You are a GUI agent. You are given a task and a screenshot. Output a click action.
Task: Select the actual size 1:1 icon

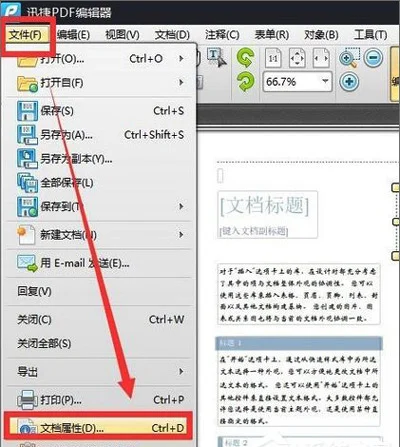pyautogui.click(x=273, y=58)
